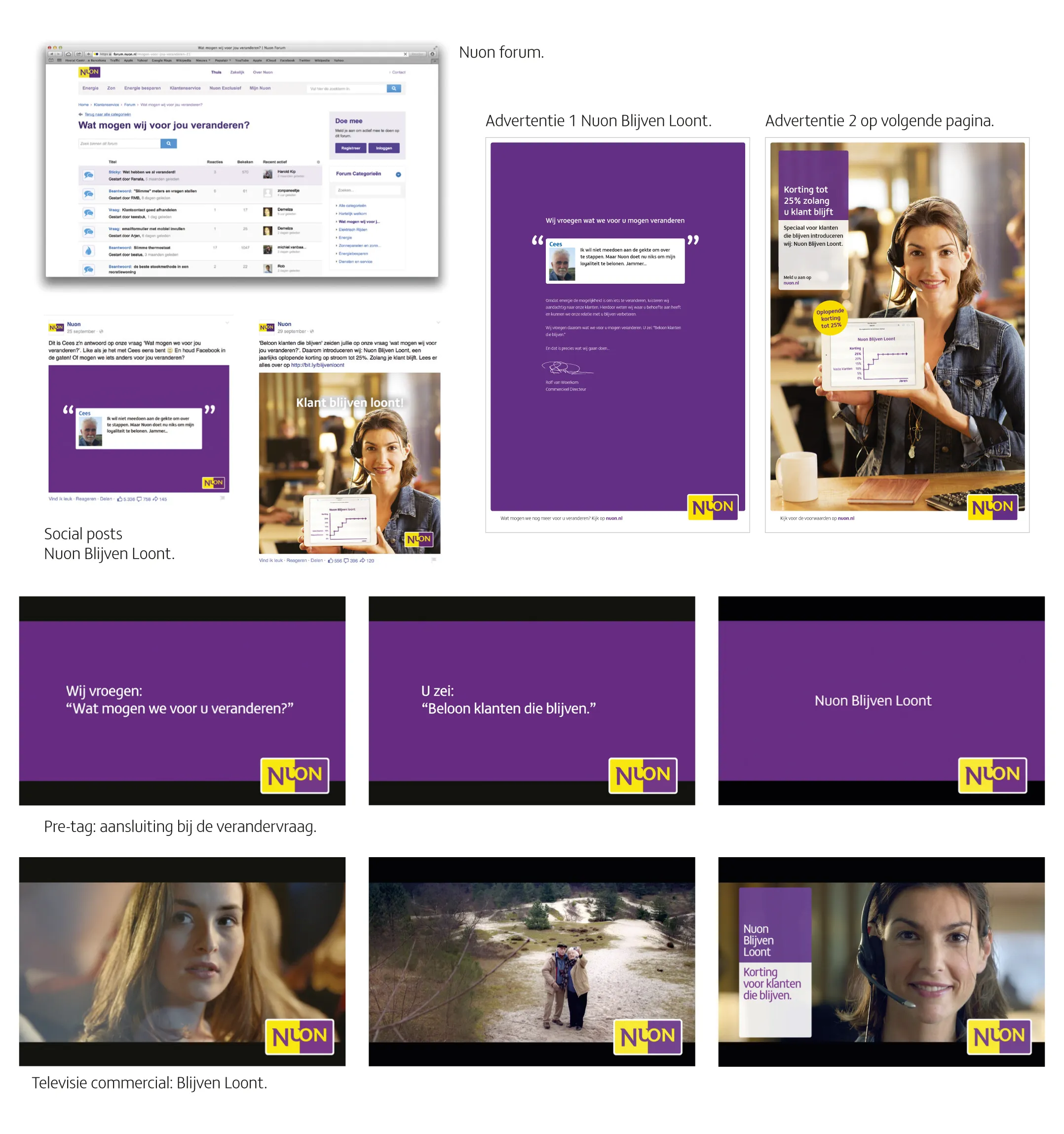Click the top site search magnifier button

coord(394,88)
